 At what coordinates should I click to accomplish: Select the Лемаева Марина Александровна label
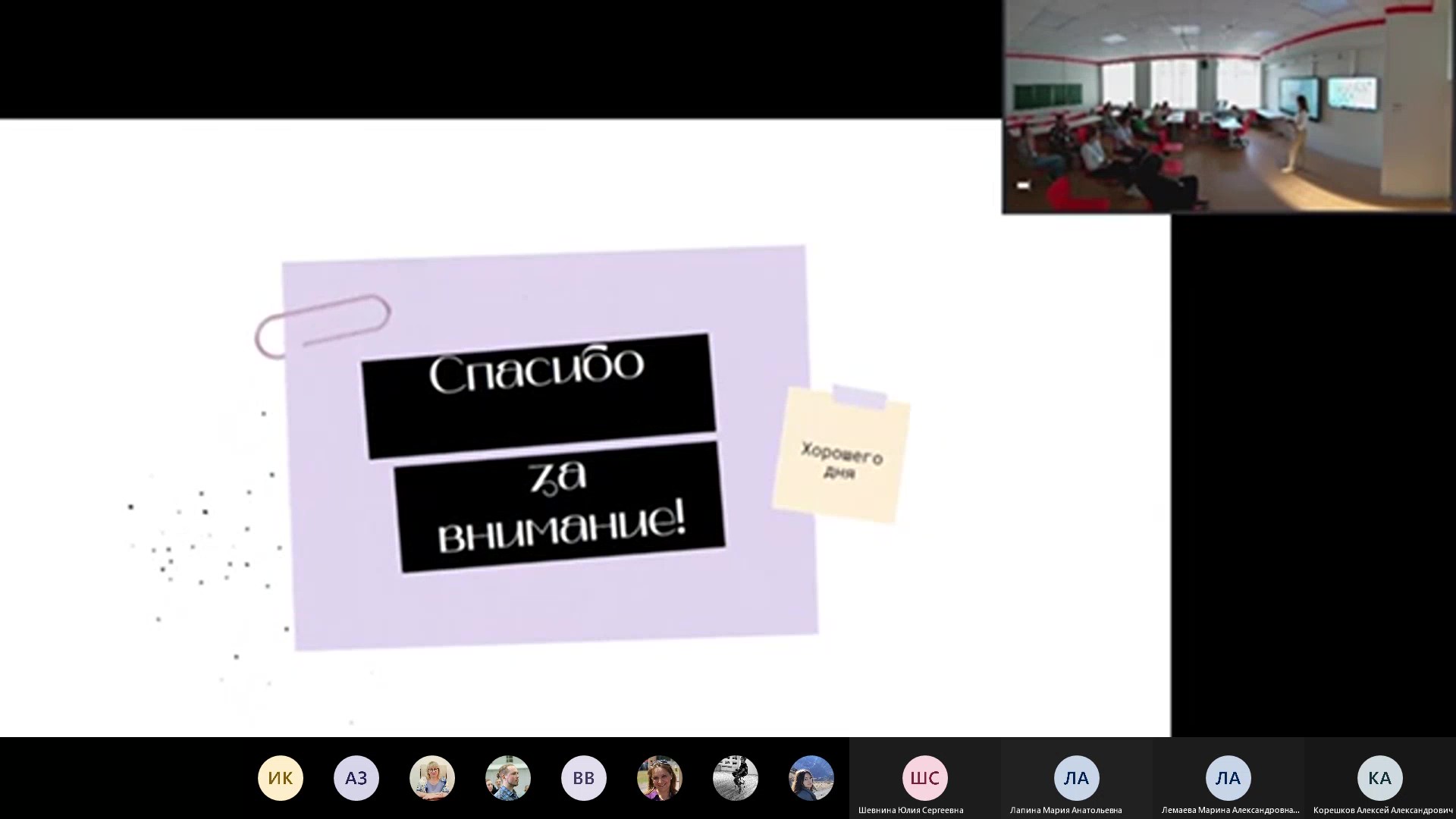coord(1230,810)
